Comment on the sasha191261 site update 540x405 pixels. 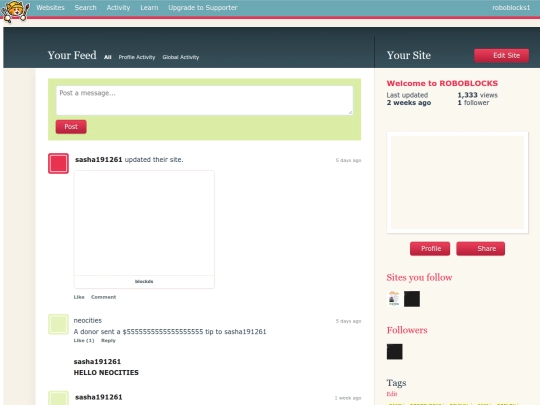[103, 297]
